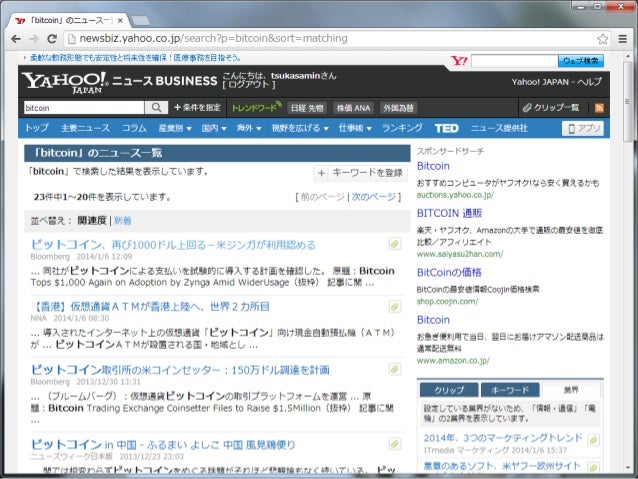
Task: Go to 次のページ of results
Action: 374,197
